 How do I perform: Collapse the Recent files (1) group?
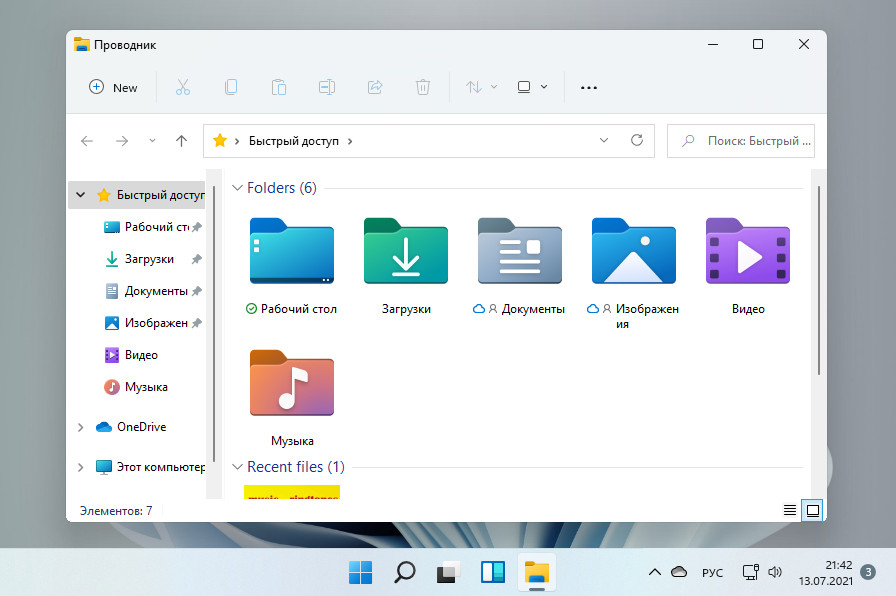tap(237, 467)
